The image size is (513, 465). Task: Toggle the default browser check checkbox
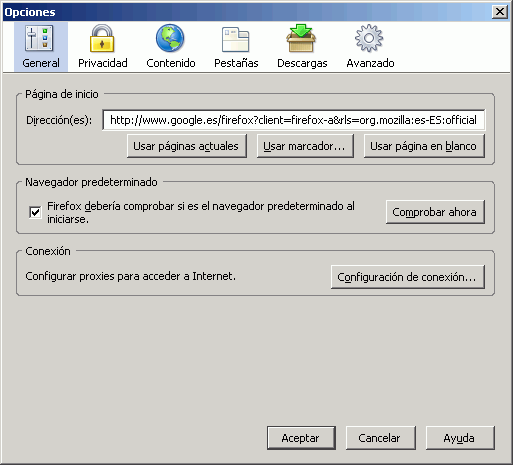[35, 212]
